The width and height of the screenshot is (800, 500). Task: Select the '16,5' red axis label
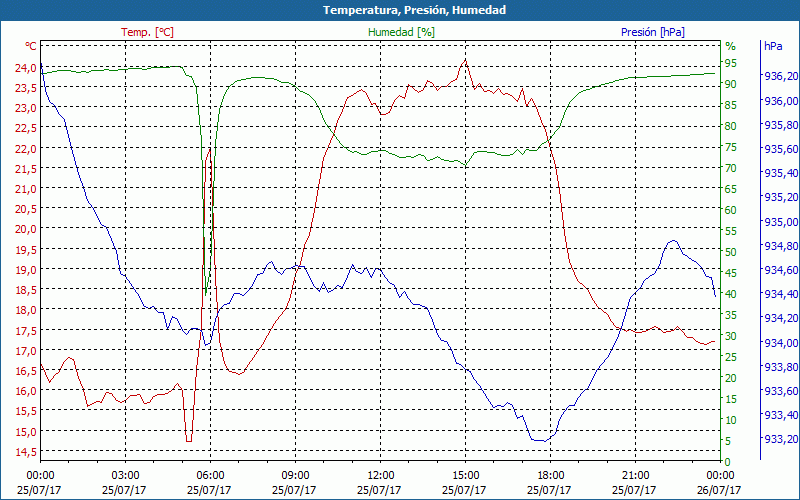(26, 370)
